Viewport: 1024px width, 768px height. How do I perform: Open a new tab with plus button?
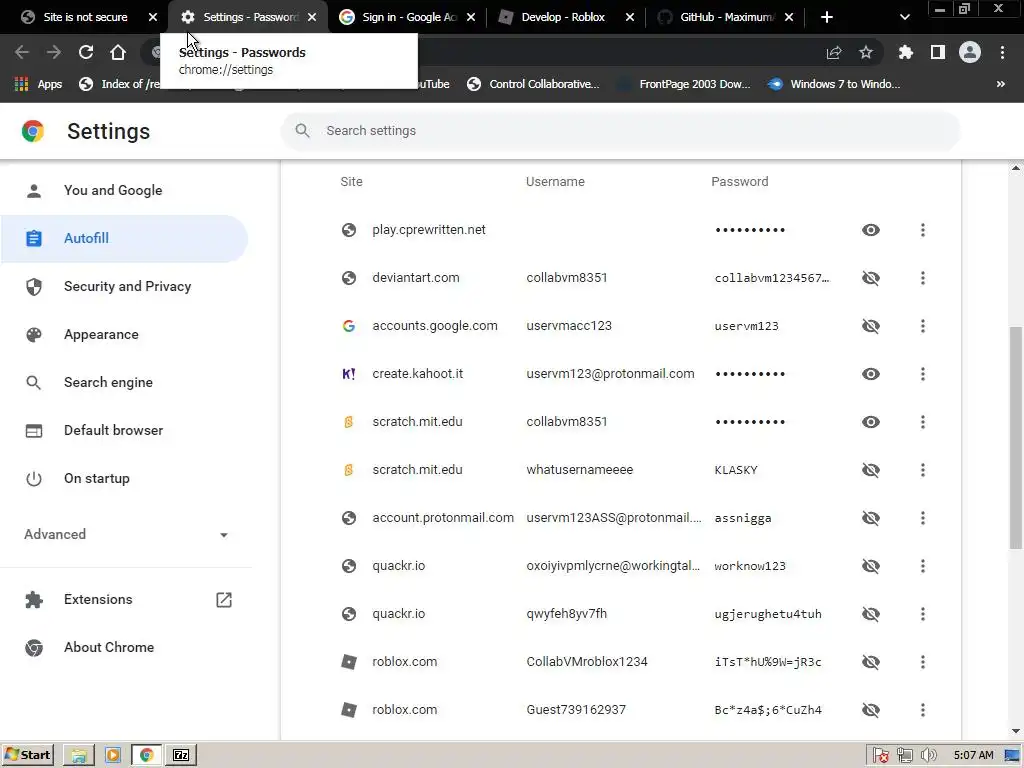point(827,17)
